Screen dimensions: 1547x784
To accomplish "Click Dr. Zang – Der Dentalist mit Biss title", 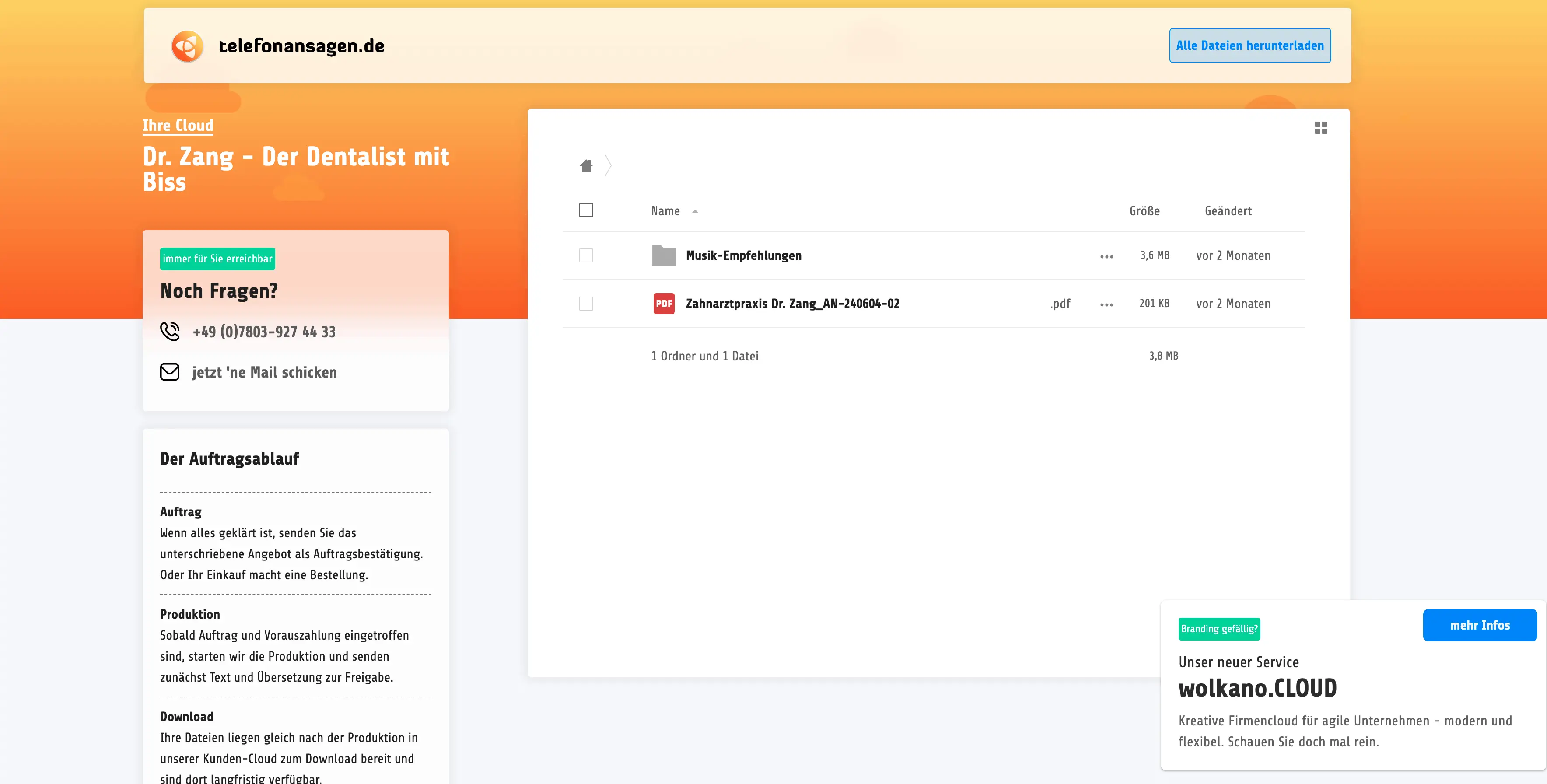I will point(295,169).
